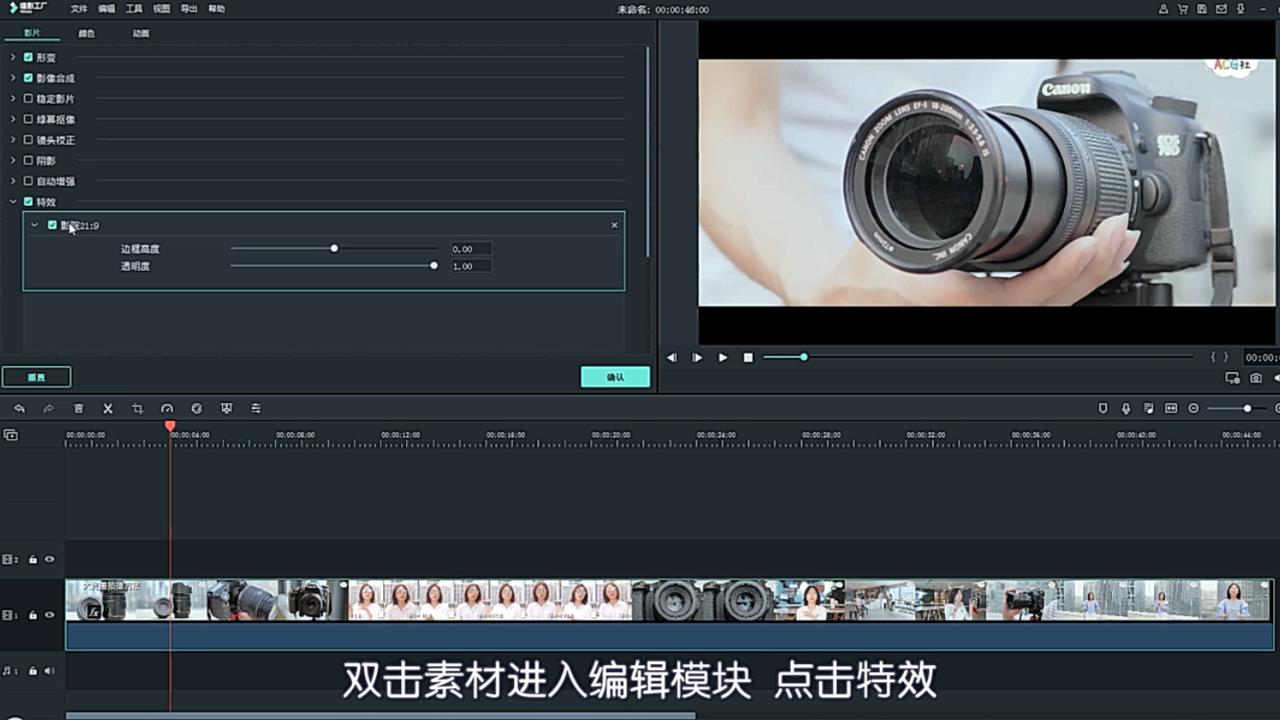Click the marker shield icon
Image resolution: width=1280 pixels, height=720 pixels.
click(1103, 408)
